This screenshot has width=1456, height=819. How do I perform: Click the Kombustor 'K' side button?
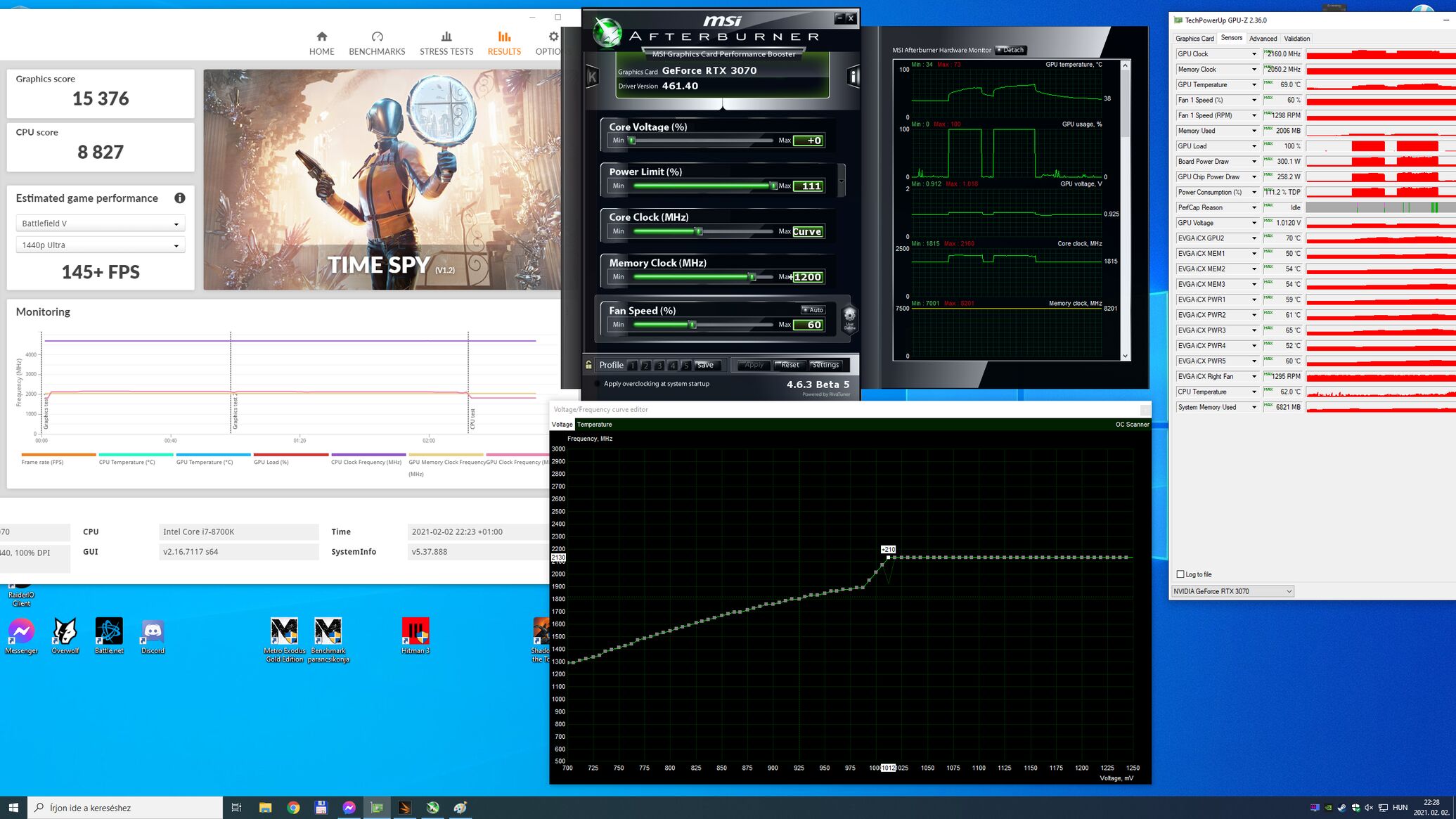pos(592,77)
